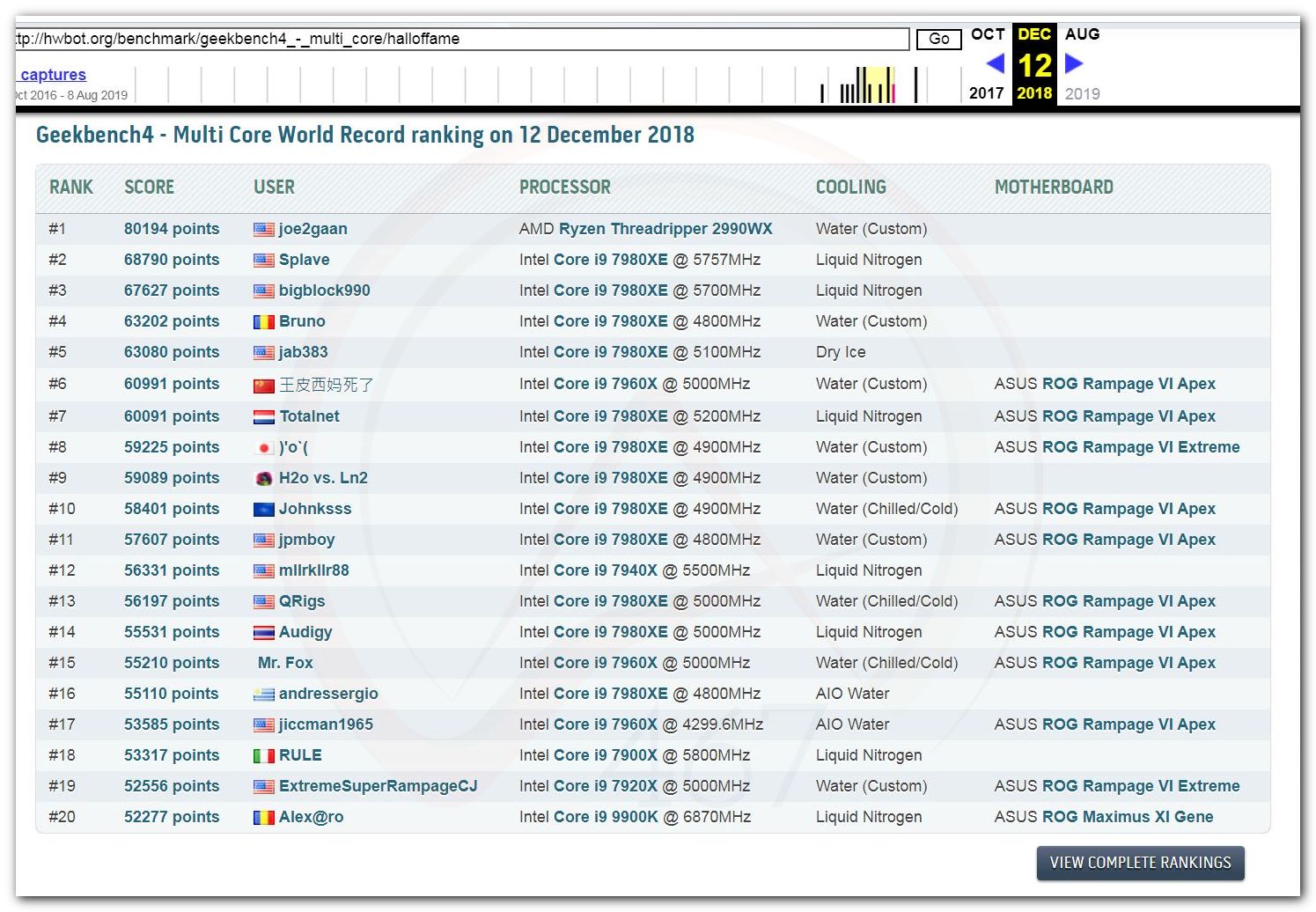Open the Ryzen Threadripper 2990WX processor link
Image resolution: width=1316 pixels, height=912 pixels.
[x=665, y=229]
